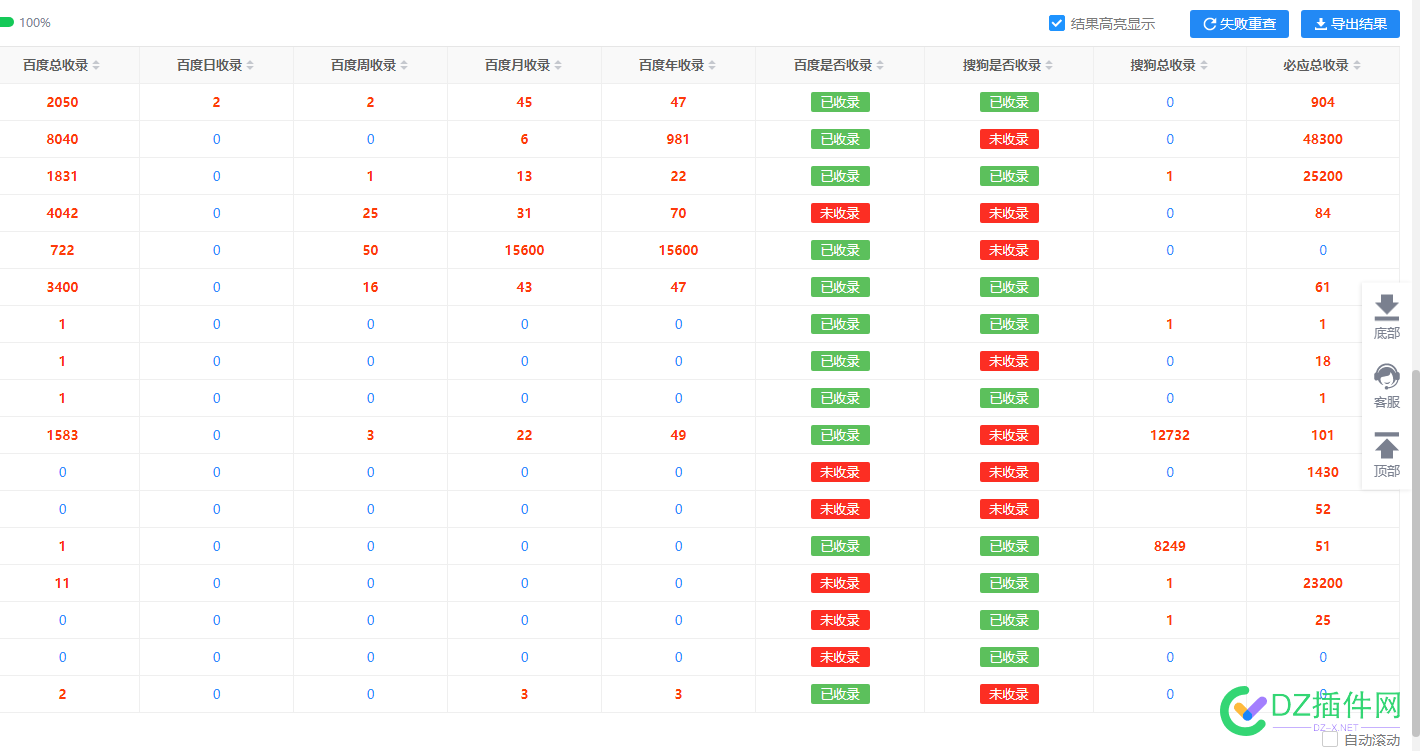Select the 2050 Baidu total cell

pos(62,102)
